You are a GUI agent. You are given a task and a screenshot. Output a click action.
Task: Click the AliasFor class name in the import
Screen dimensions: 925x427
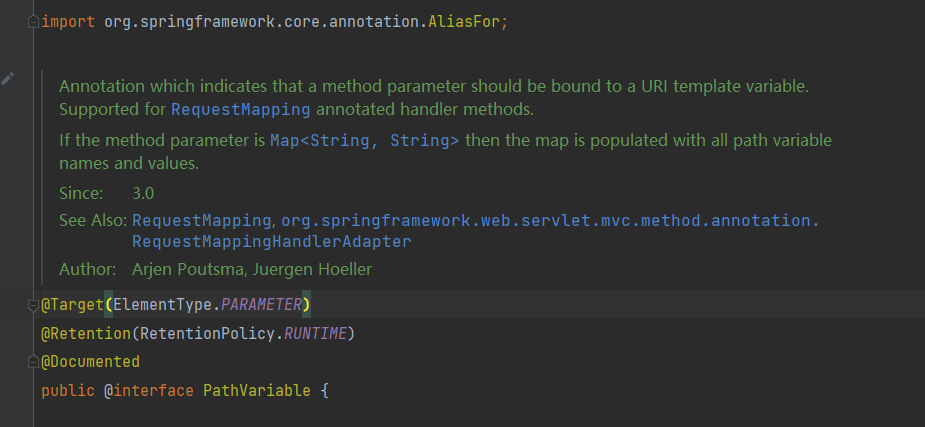(x=464, y=22)
